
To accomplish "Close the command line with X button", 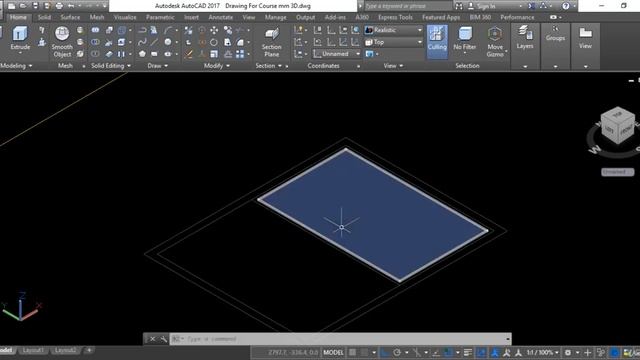I will click(152, 339).
